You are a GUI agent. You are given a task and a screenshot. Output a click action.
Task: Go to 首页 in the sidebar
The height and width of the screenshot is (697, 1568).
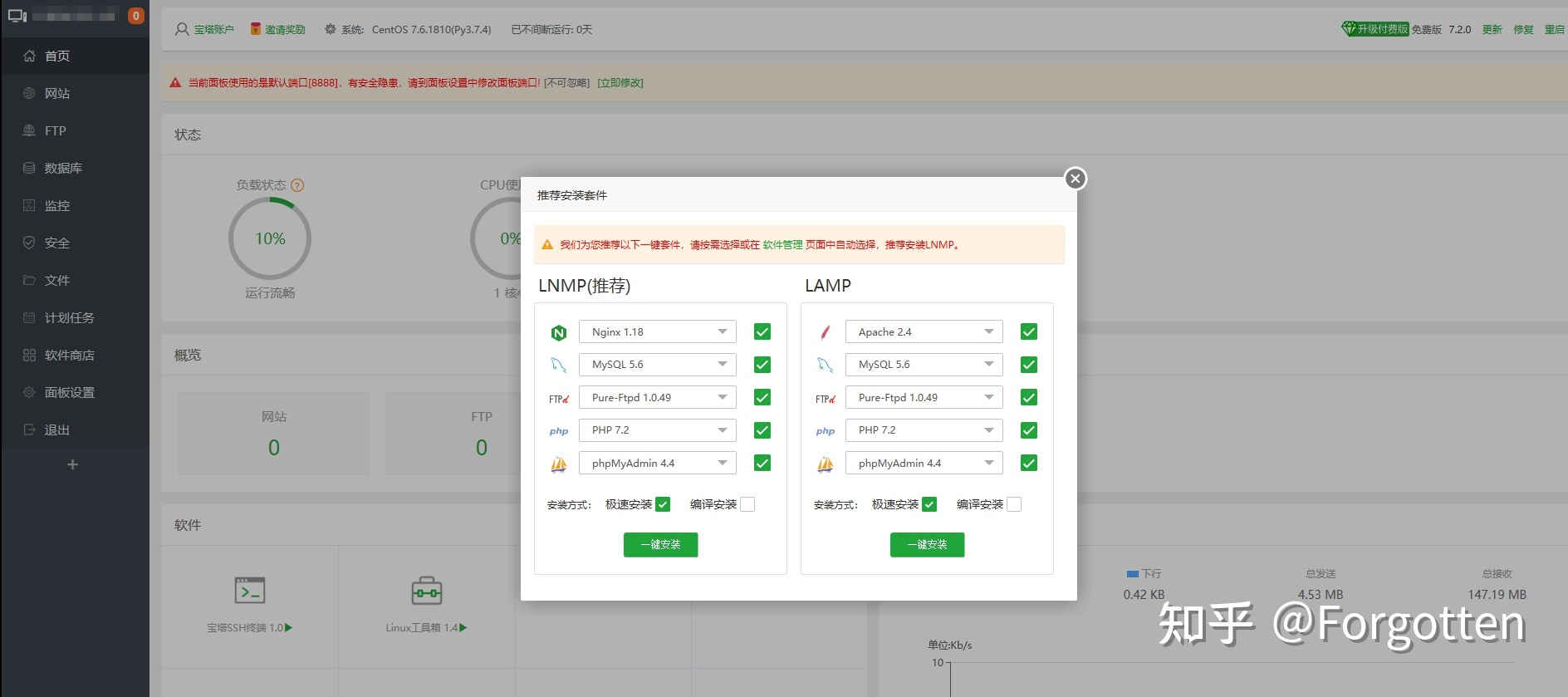[x=75, y=56]
